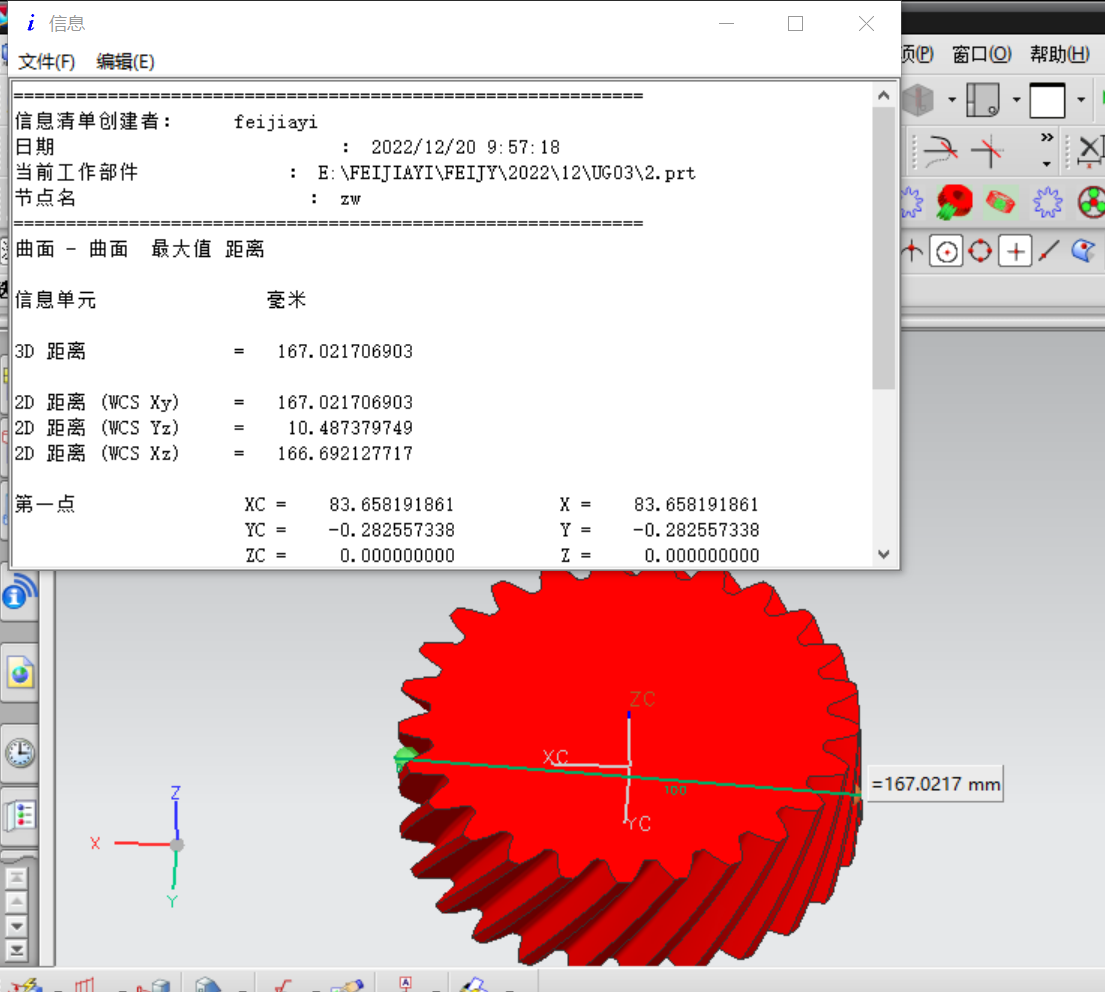
Task: Select the red gear with green pinion icon
Action: pos(954,202)
